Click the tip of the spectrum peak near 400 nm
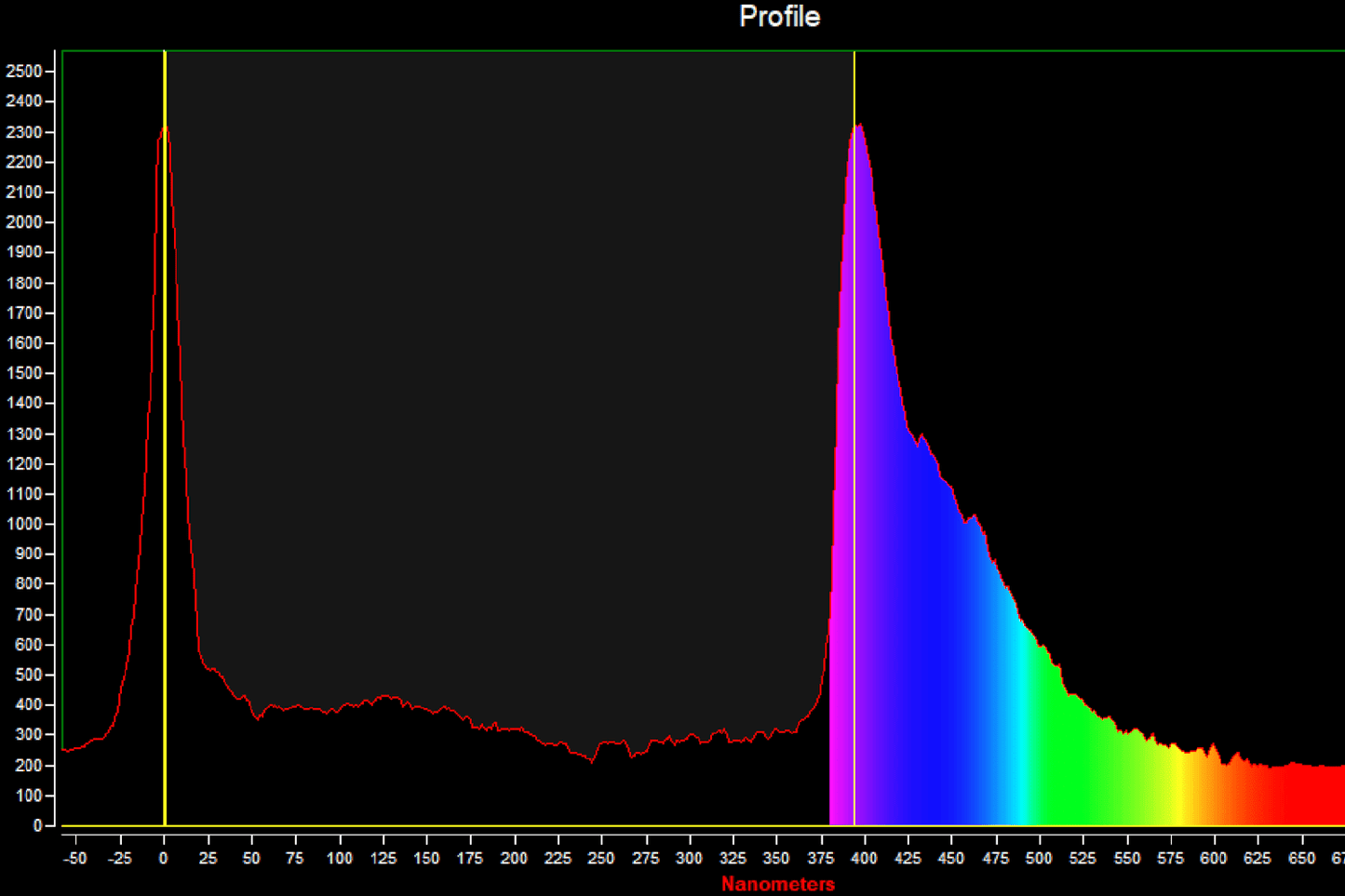The height and width of the screenshot is (896, 1345). pyautogui.click(x=859, y=125)
